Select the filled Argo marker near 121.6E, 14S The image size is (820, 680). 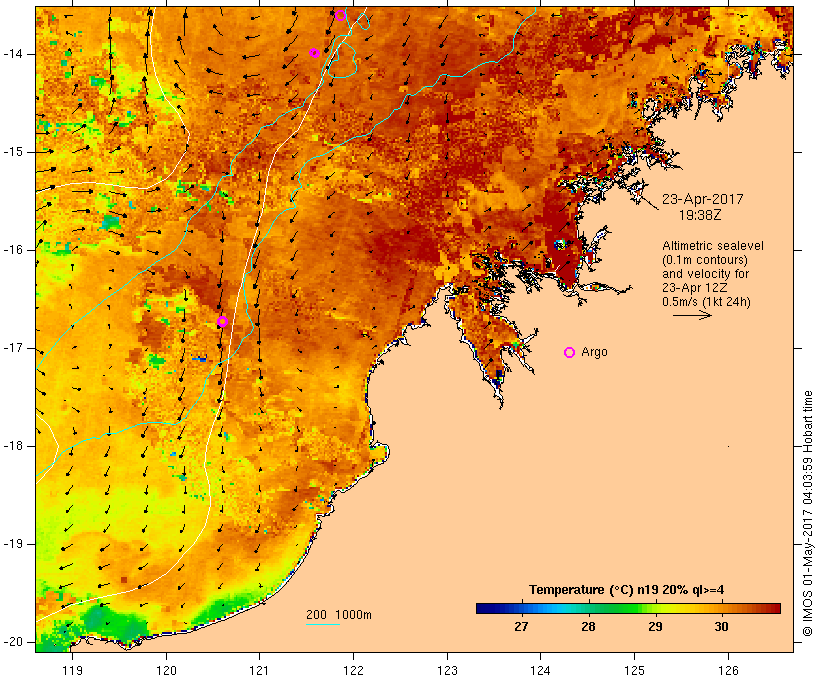[x=314, y=53]
